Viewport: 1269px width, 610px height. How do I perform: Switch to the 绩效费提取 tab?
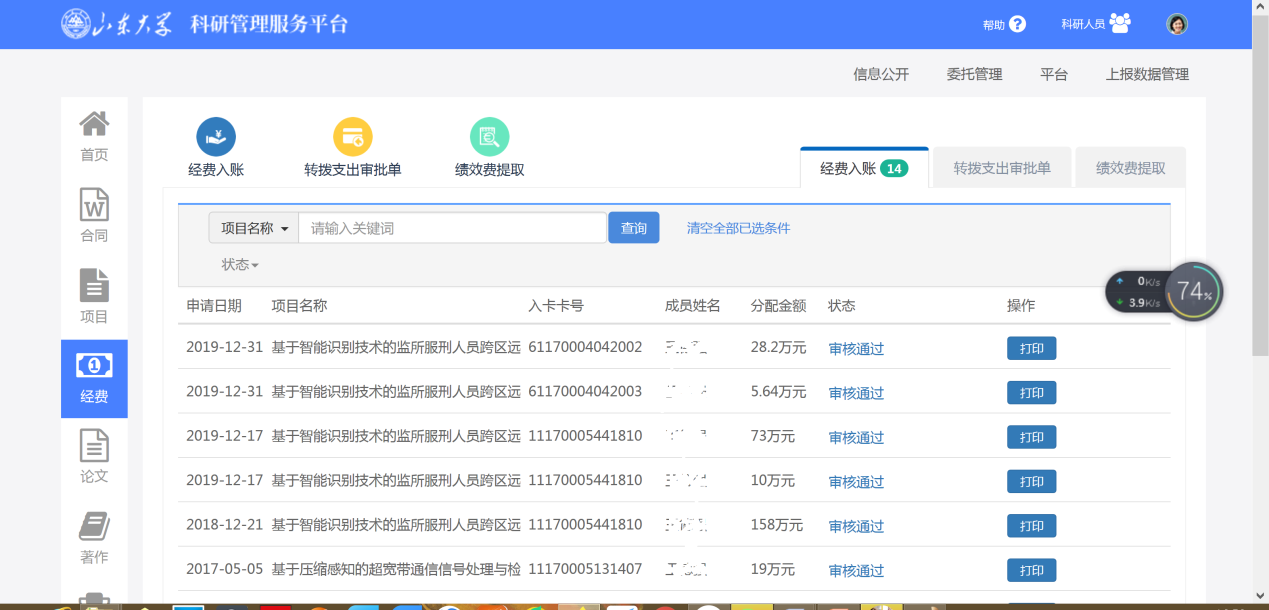1130,168
